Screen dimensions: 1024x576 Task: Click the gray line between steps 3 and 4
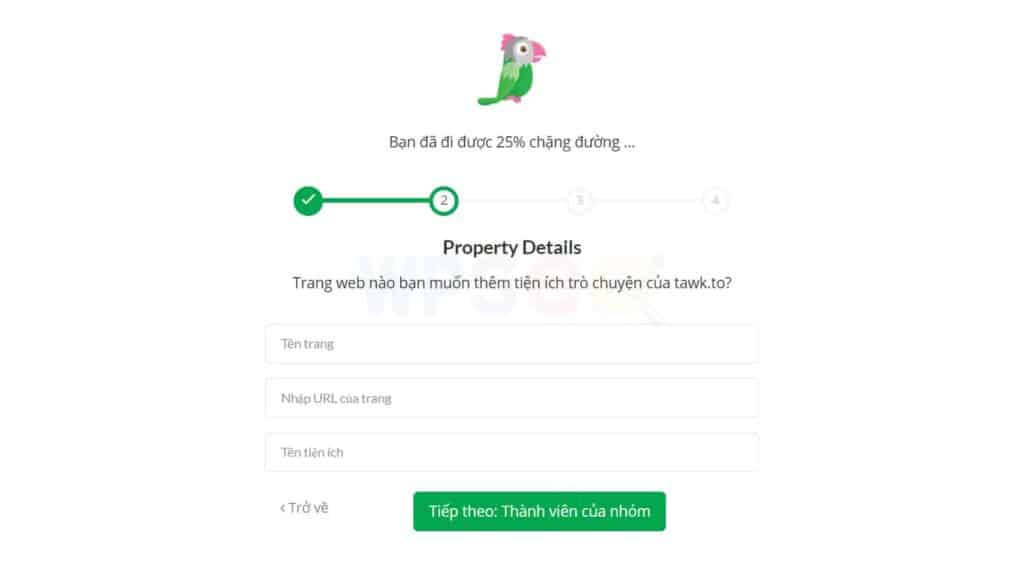click(x=648, y=200)
